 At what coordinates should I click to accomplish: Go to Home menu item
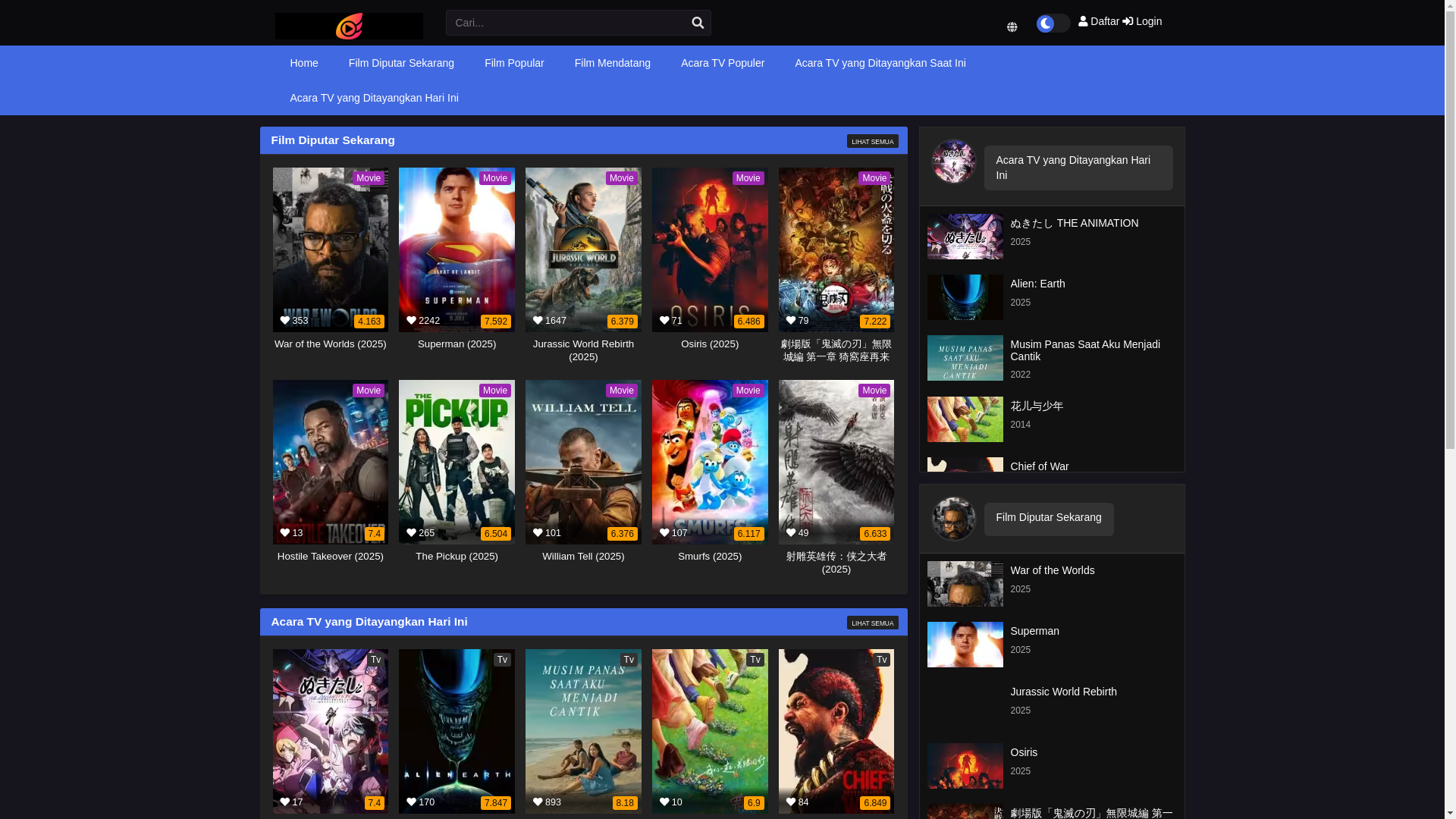pyautogui.click(x=304, y=63)
